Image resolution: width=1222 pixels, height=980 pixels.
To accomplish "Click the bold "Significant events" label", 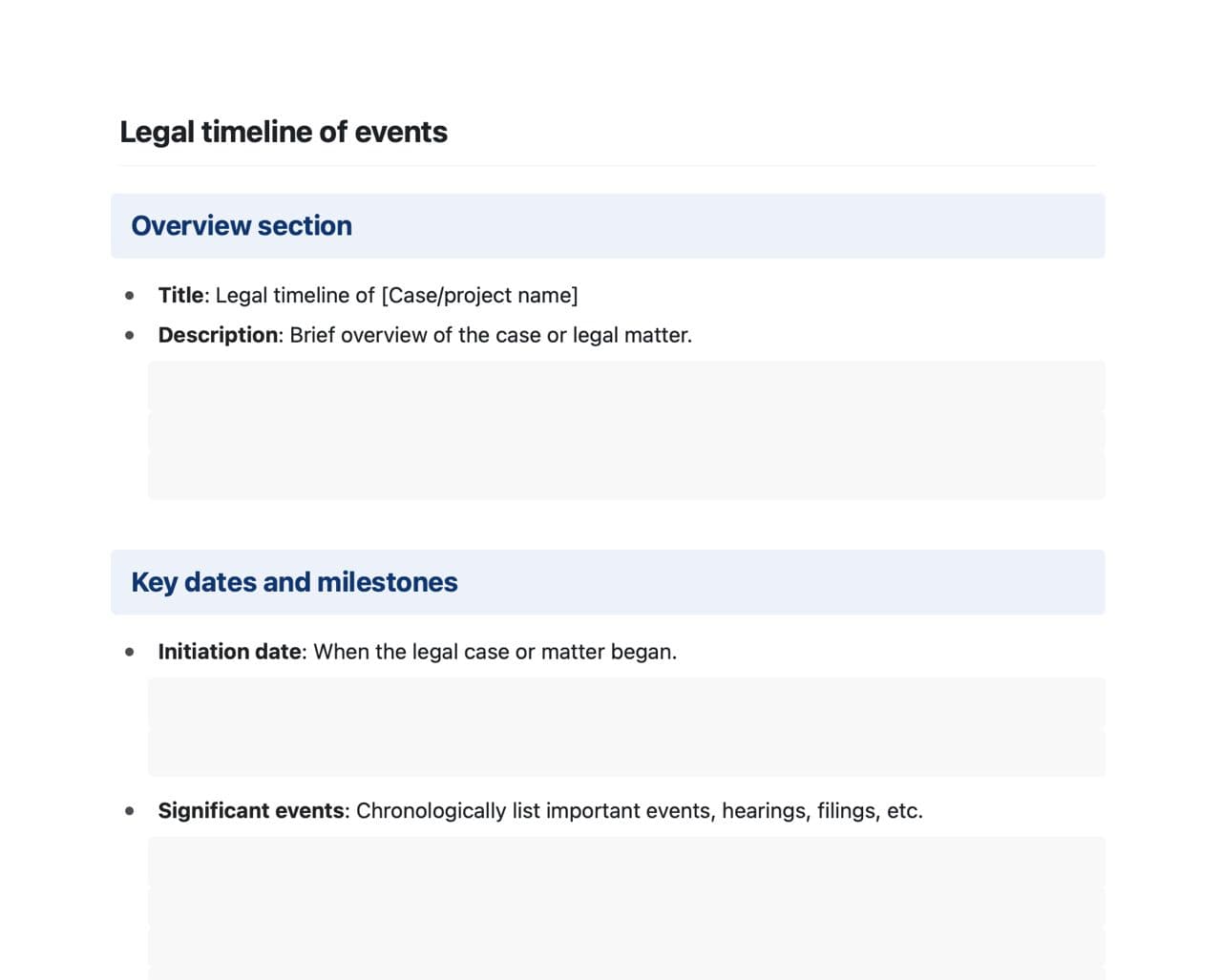I will [250, 811].
